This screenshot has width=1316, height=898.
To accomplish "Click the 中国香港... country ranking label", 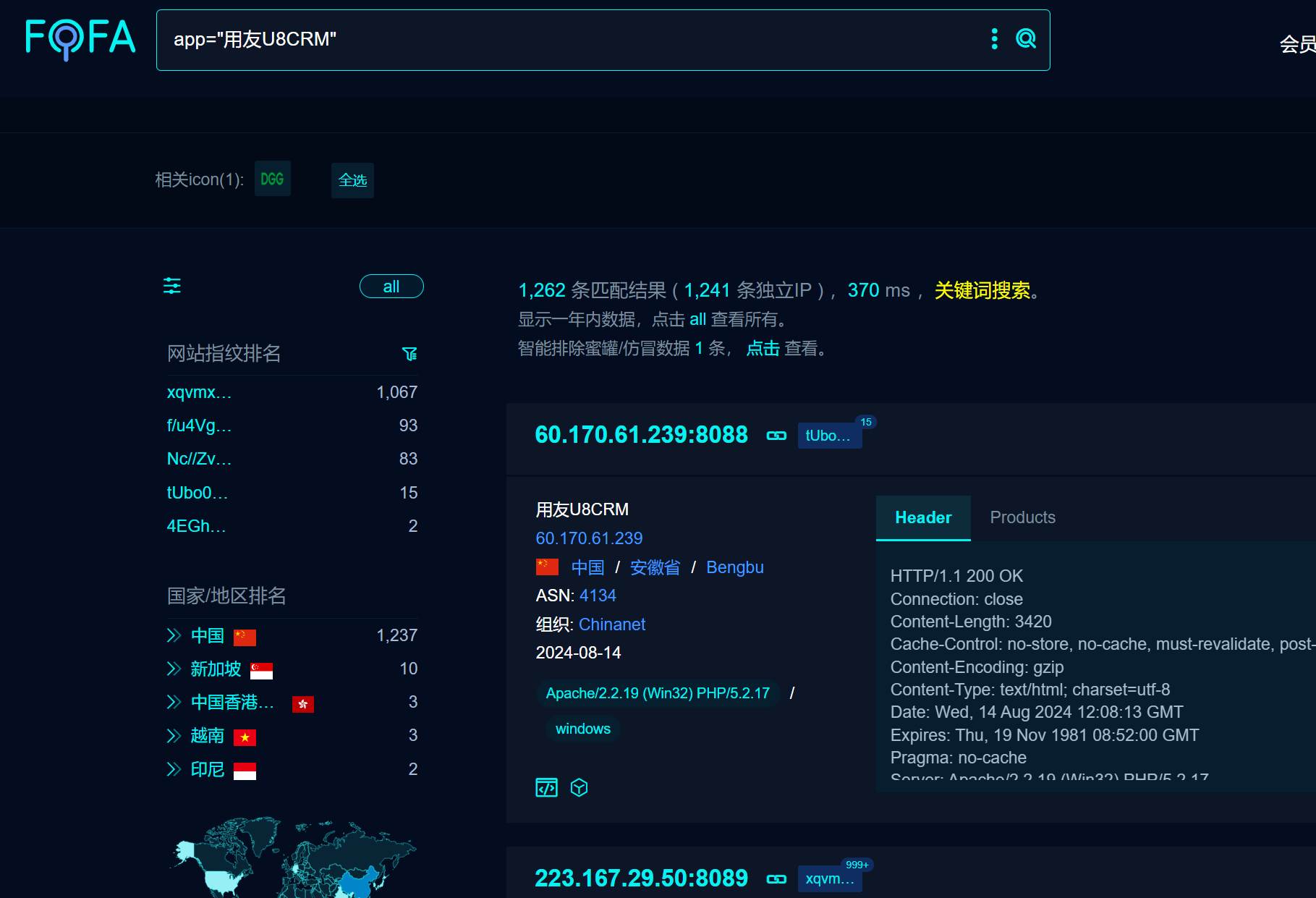I will (x=233, y=702).
